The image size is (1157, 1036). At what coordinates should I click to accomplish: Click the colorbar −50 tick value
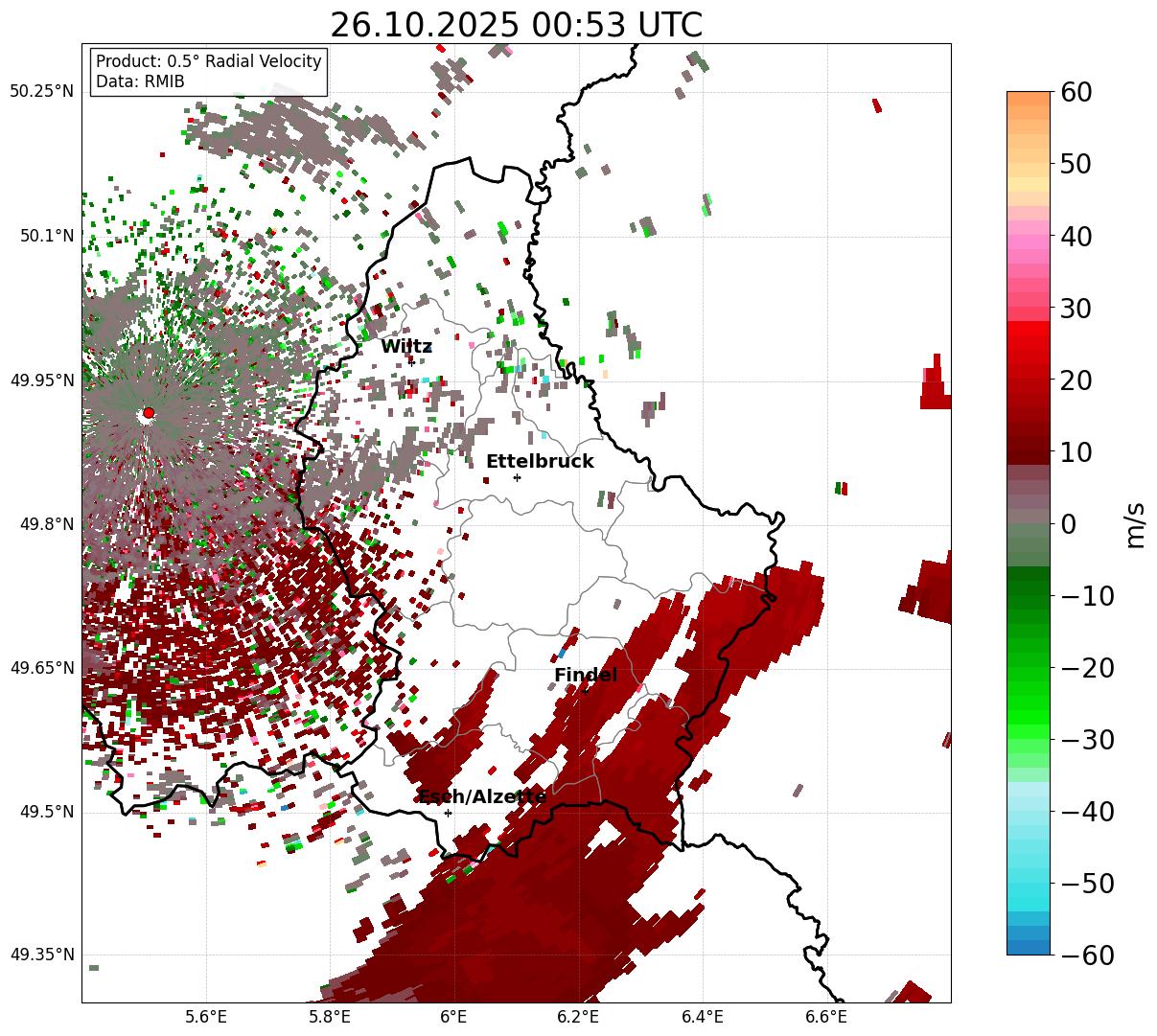pos(1087,884)
